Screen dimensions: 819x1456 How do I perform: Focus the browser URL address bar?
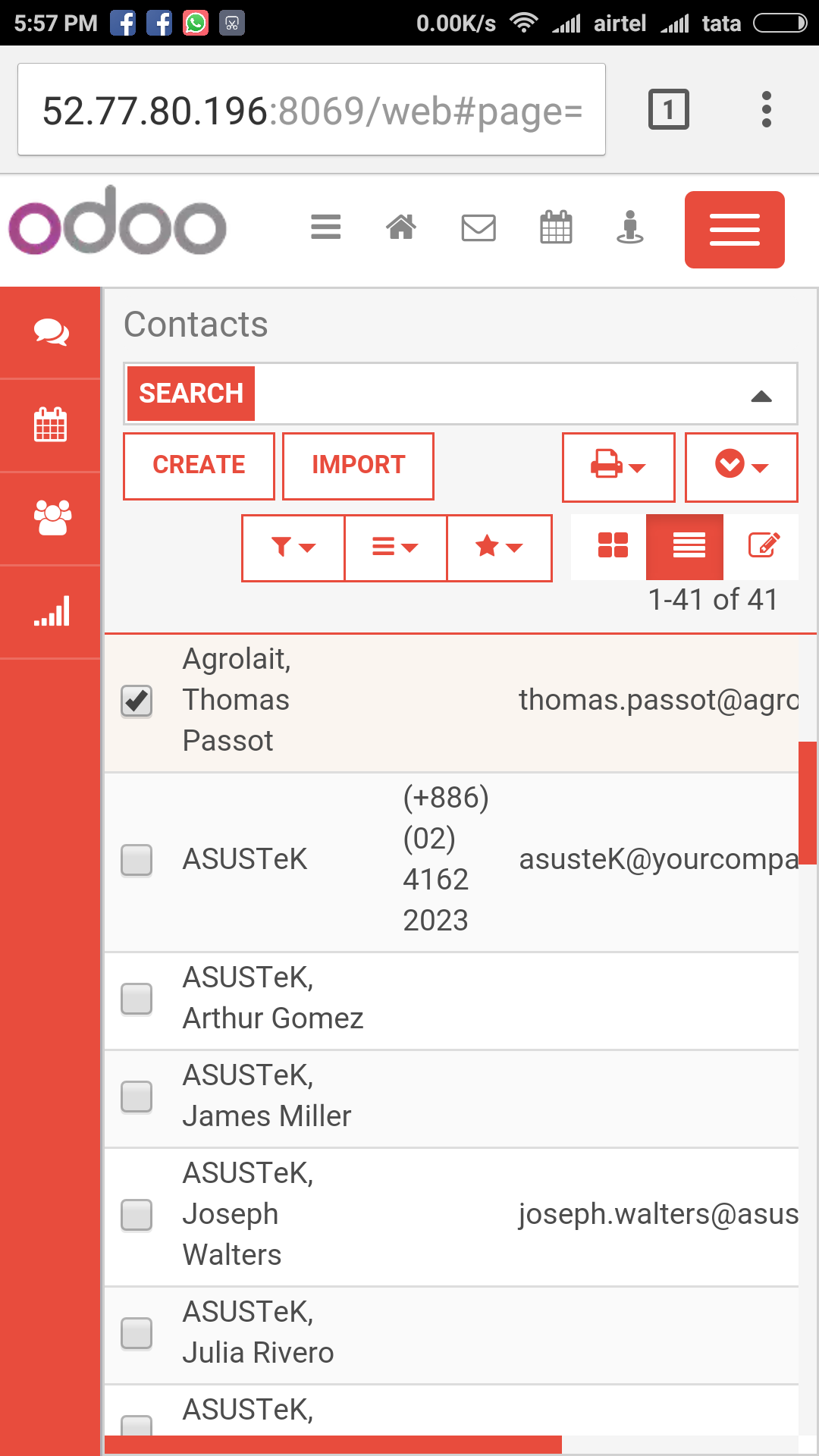[312, 110]
